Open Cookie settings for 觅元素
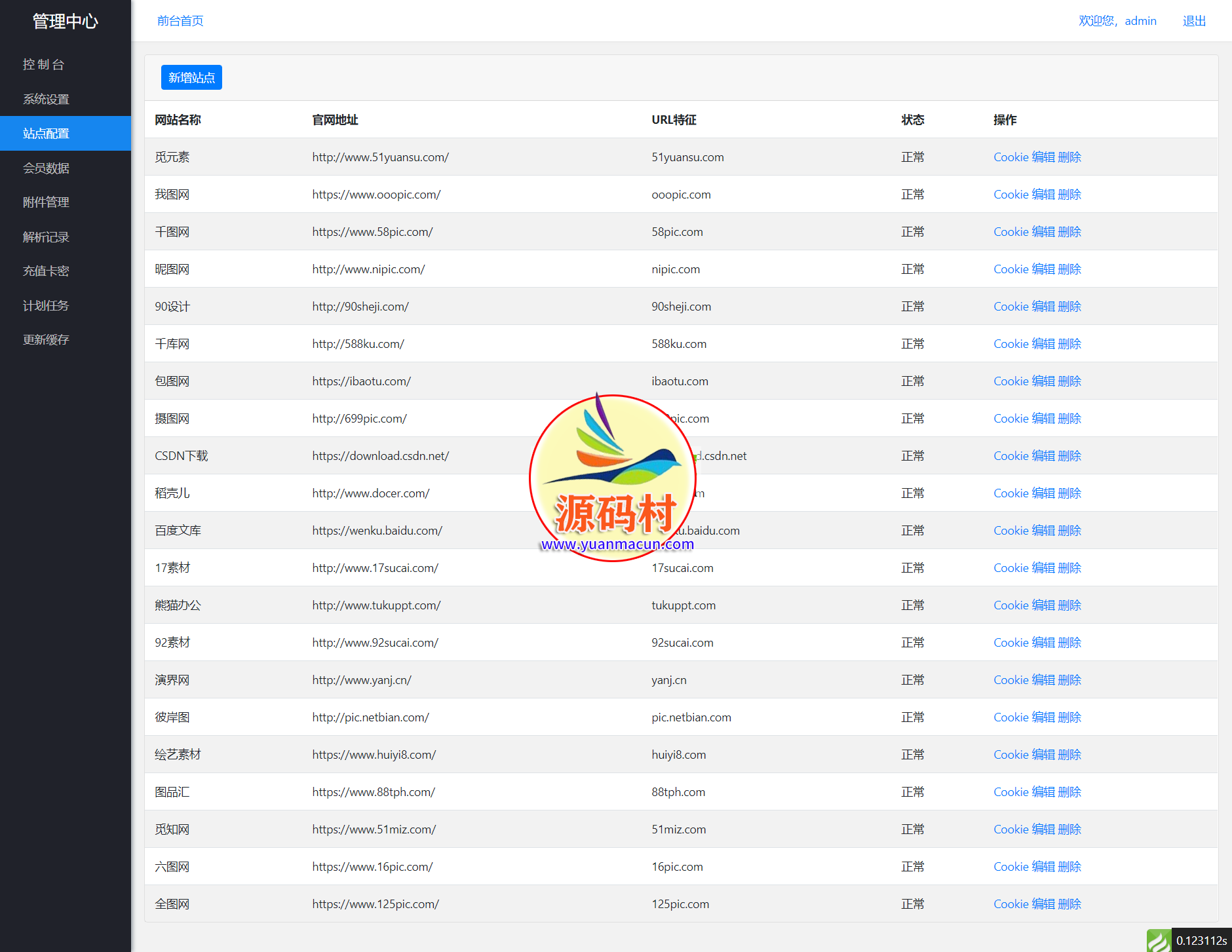Viewport: 1232px width, 952px height. point(1011,157)
